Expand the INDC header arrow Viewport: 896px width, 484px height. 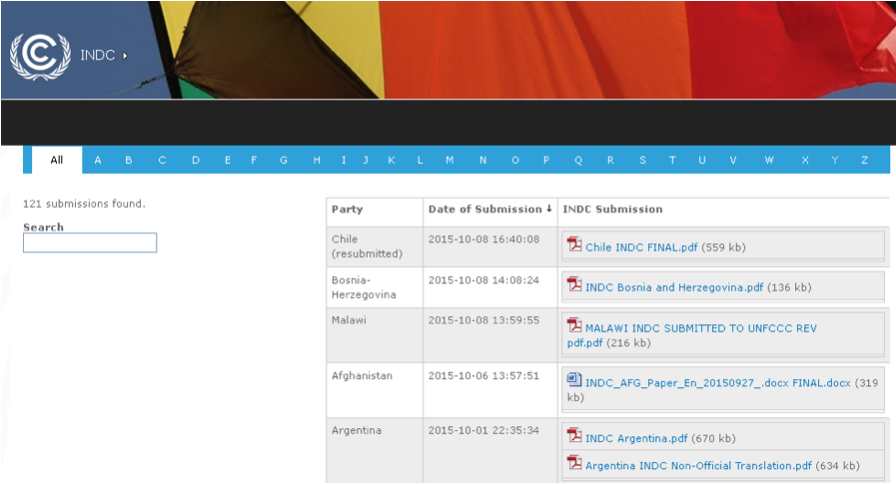125,56
